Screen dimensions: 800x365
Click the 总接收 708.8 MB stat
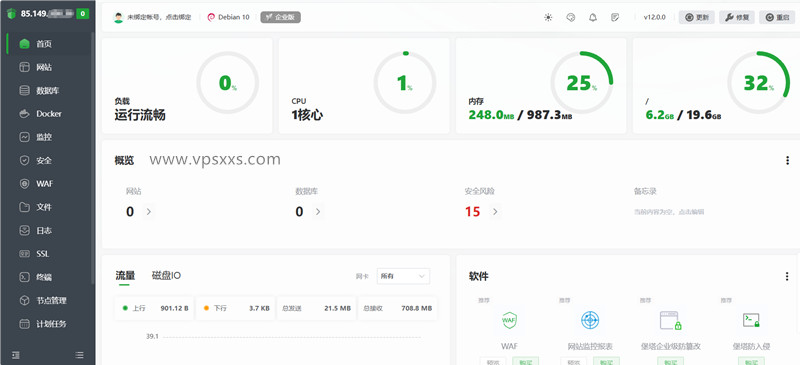397,308
